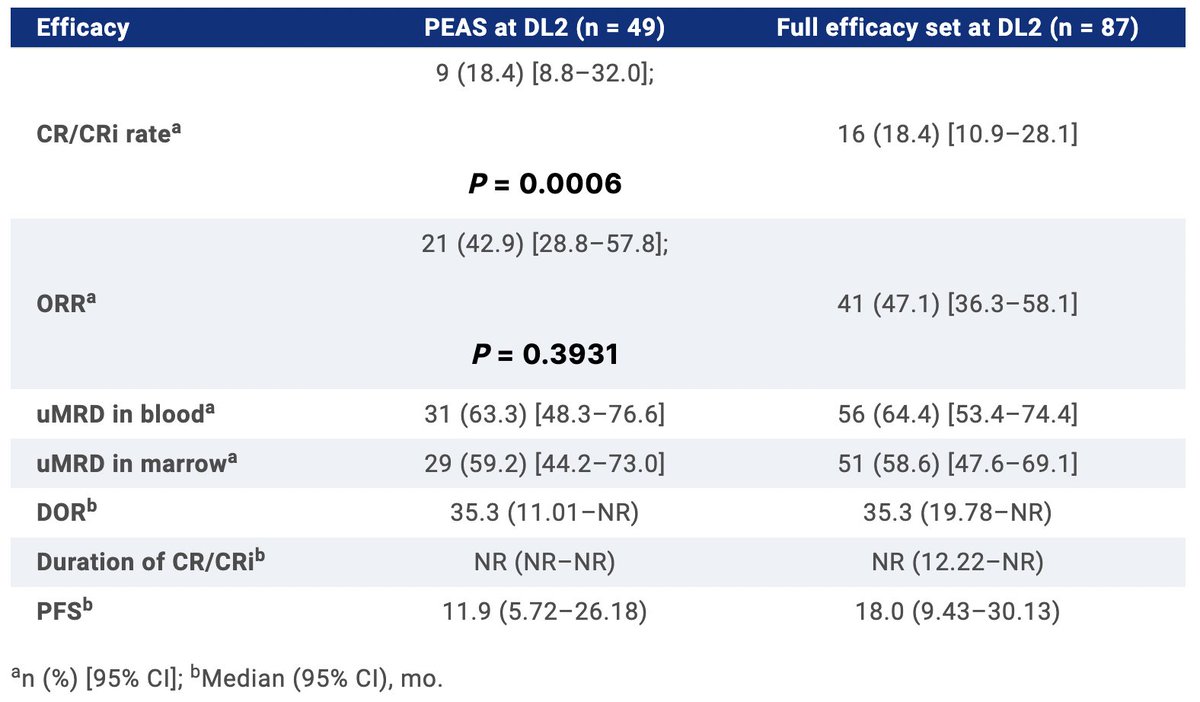Select the PEAS at DL2 column header
This screenshot has height=702, width=1200.
point(545,28)
